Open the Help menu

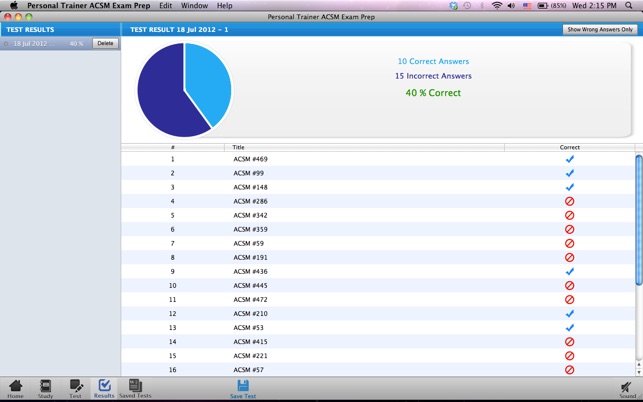click(225, 6)
